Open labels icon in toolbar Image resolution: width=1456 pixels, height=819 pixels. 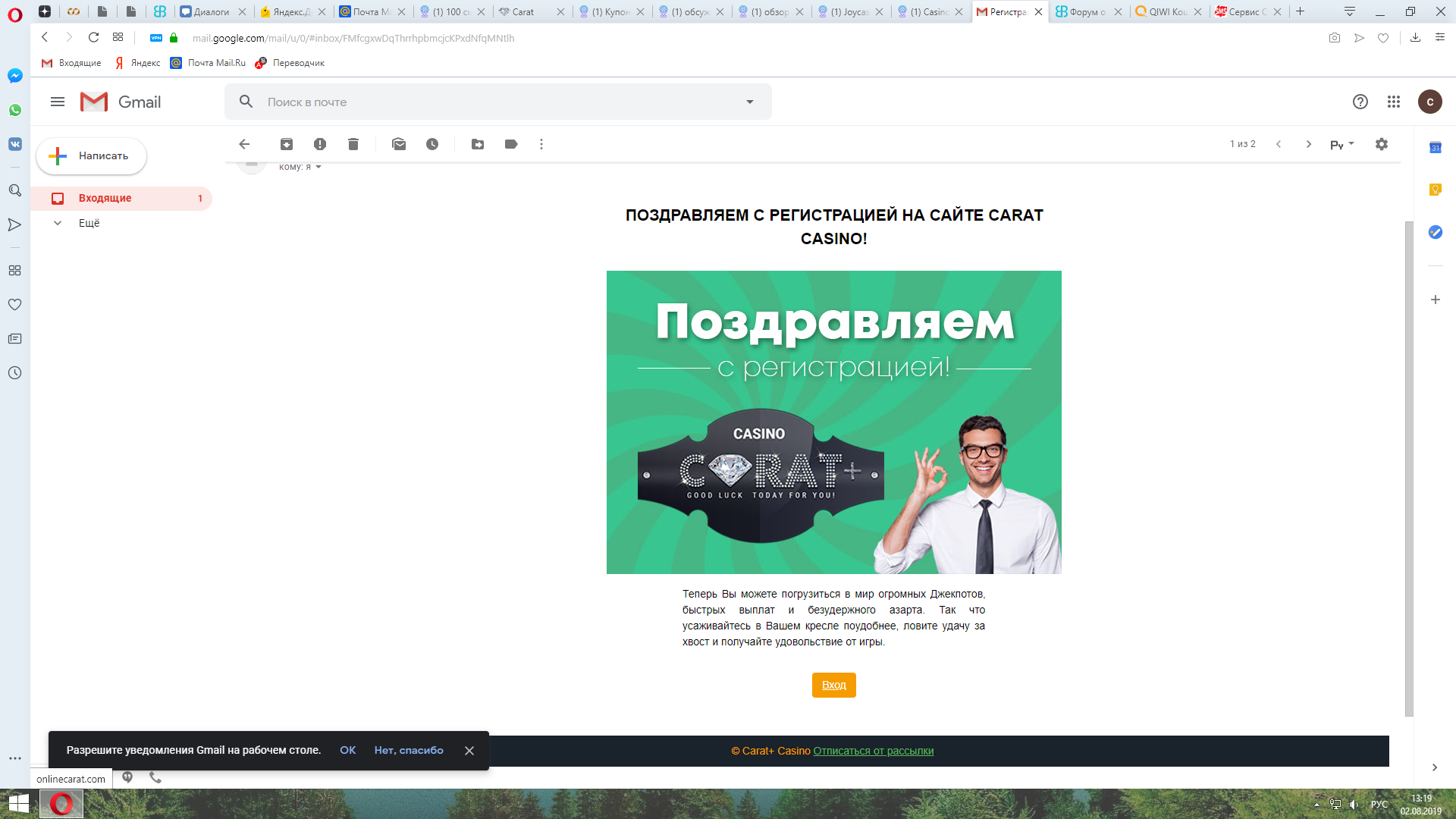pyautogui.click(x=511, y=144)
